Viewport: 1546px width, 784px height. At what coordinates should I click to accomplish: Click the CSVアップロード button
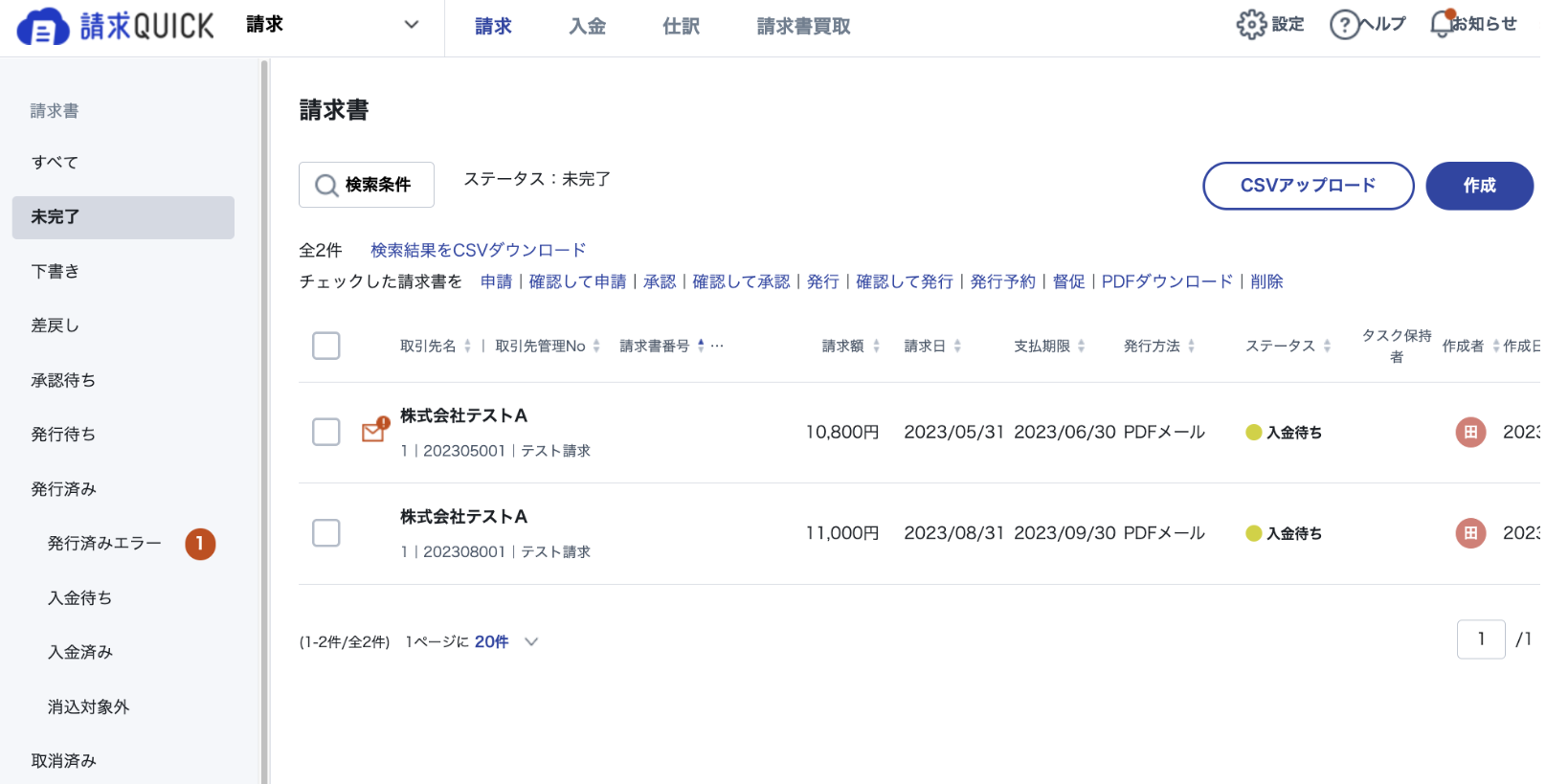[x=1308, y=186]
